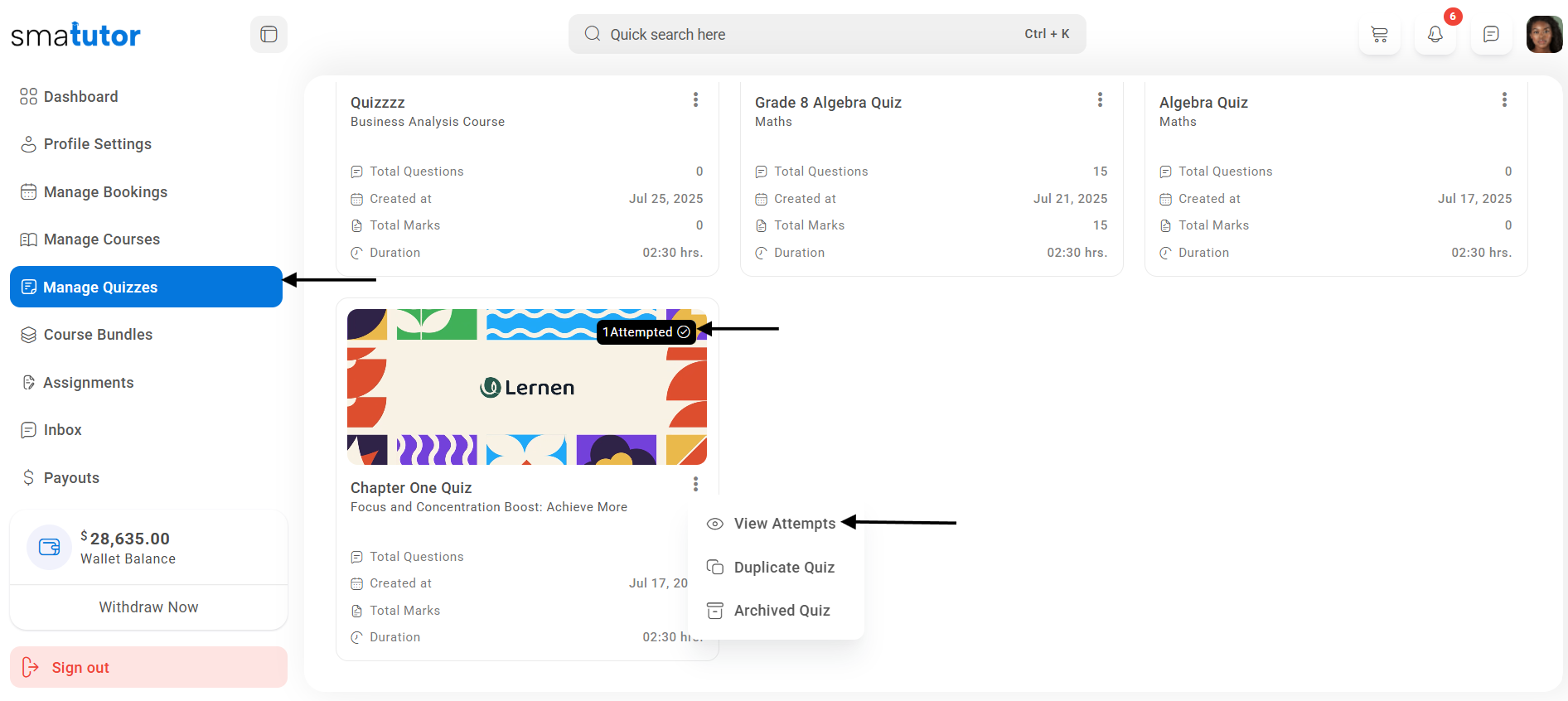
Task: Click the Withdraw Now button
Action: point(148,607)
